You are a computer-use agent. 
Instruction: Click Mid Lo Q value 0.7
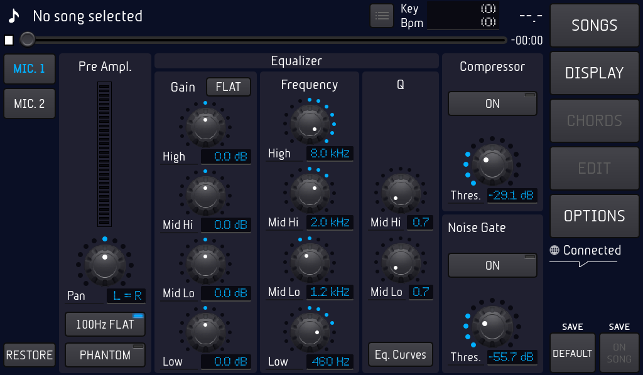click(x=420, y=292)
